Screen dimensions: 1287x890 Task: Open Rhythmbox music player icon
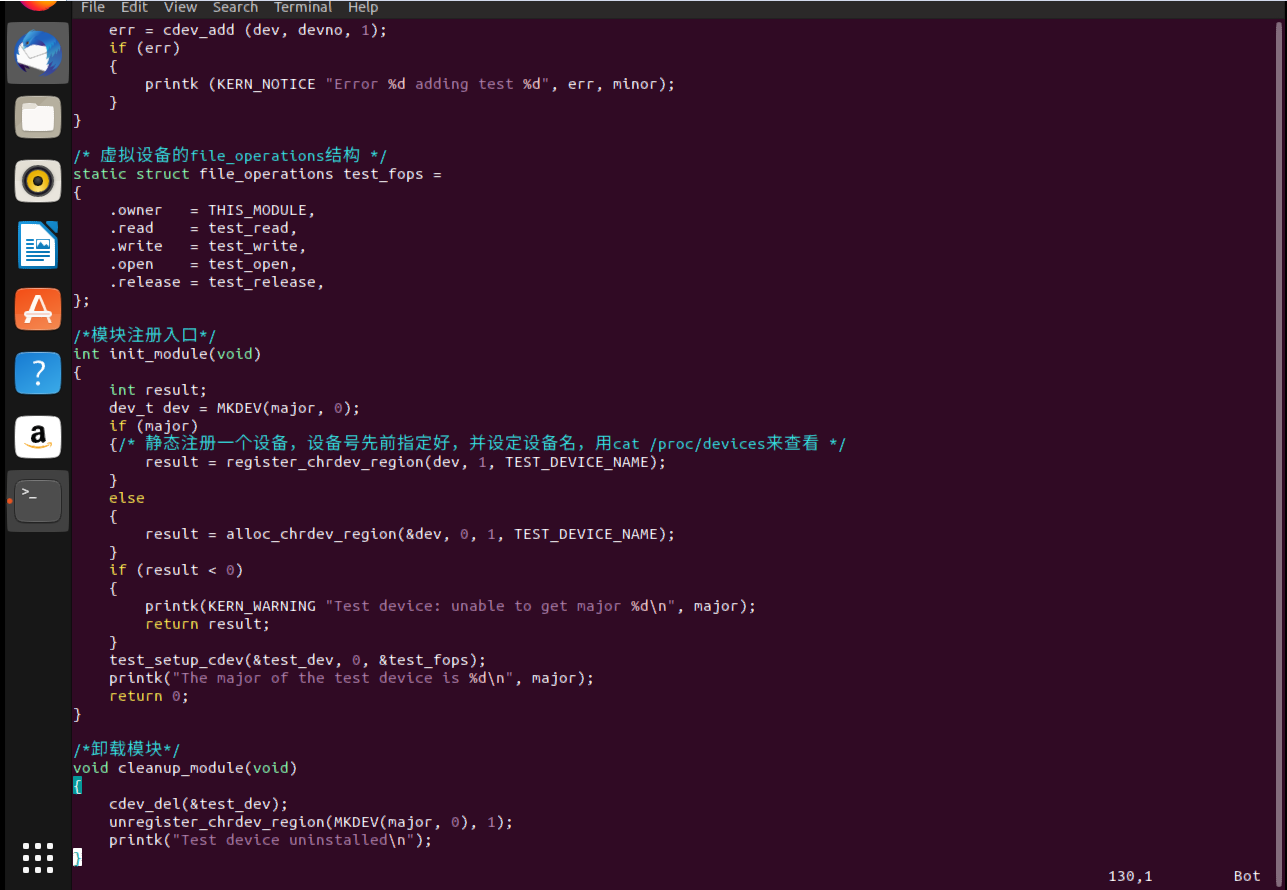tap(38, 181)
